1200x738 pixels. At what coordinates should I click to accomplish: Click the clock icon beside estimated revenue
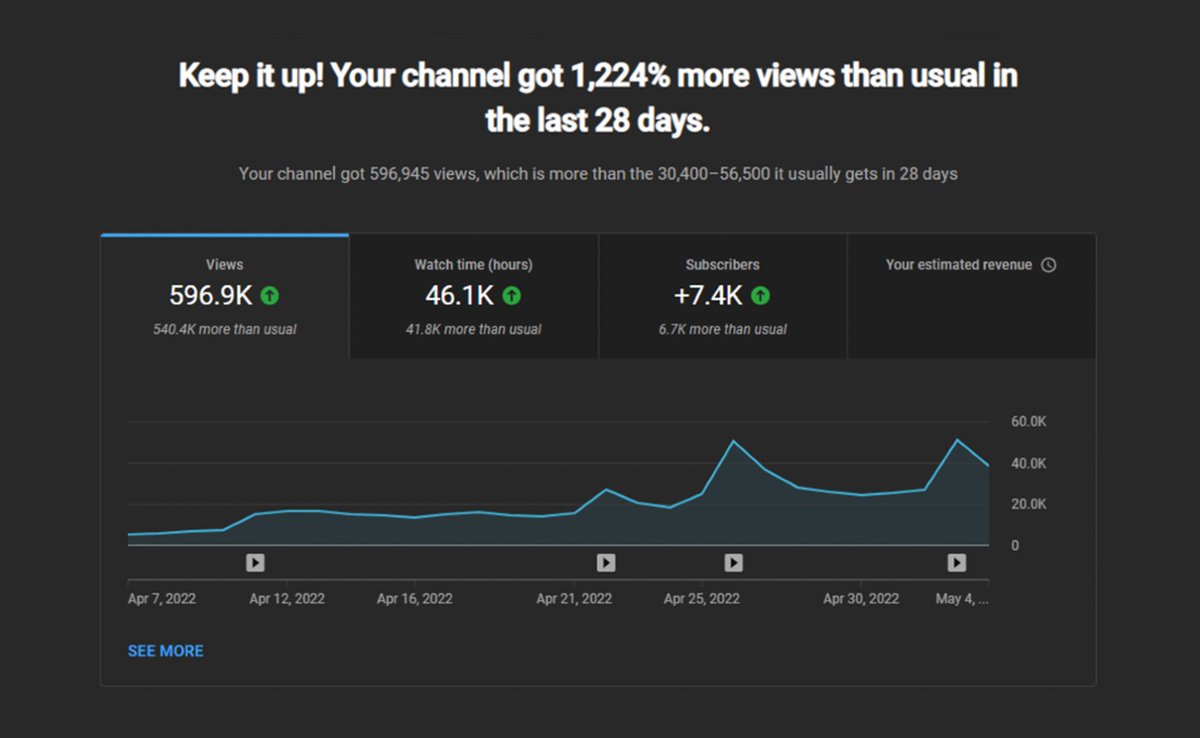1048,265
